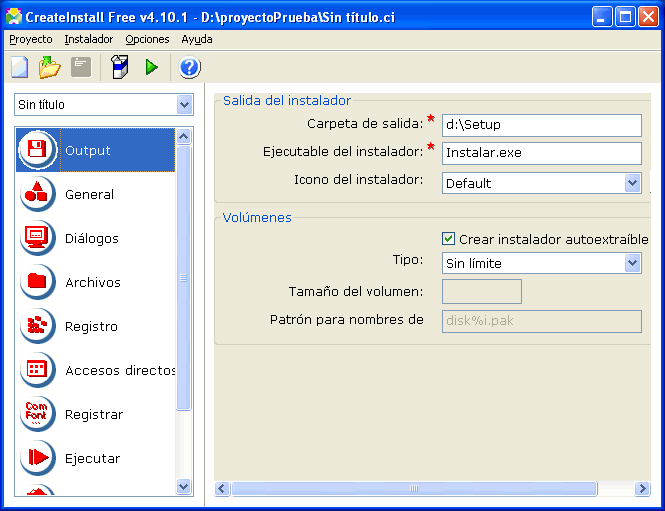Click the Accesos directos grid icon
The image size is (665, 511).
(37, 370)
